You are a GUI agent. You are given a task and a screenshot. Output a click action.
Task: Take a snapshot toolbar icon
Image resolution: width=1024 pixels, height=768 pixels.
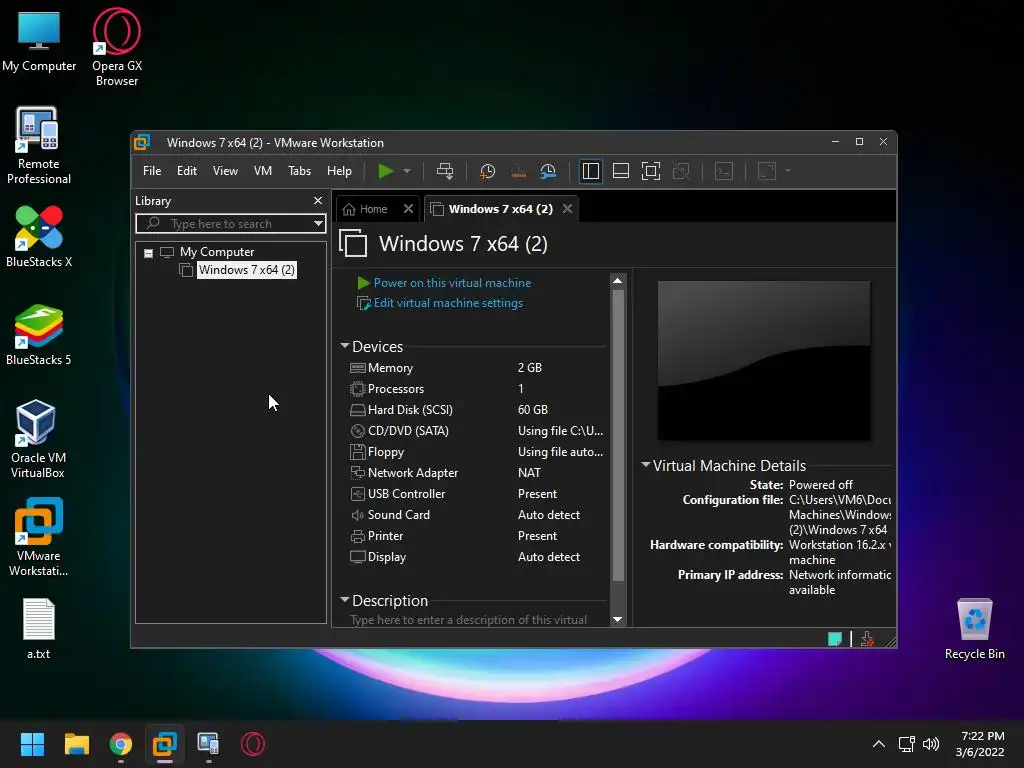click(487, 171)
